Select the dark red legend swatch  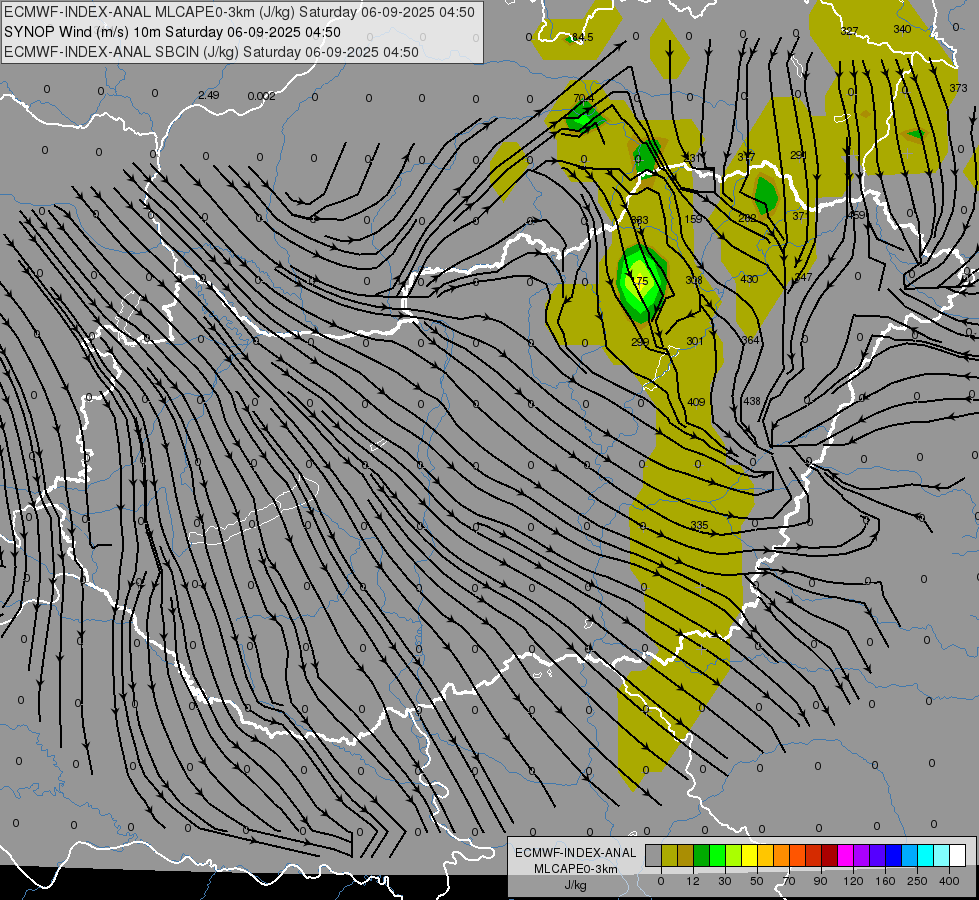coord(830,856)
